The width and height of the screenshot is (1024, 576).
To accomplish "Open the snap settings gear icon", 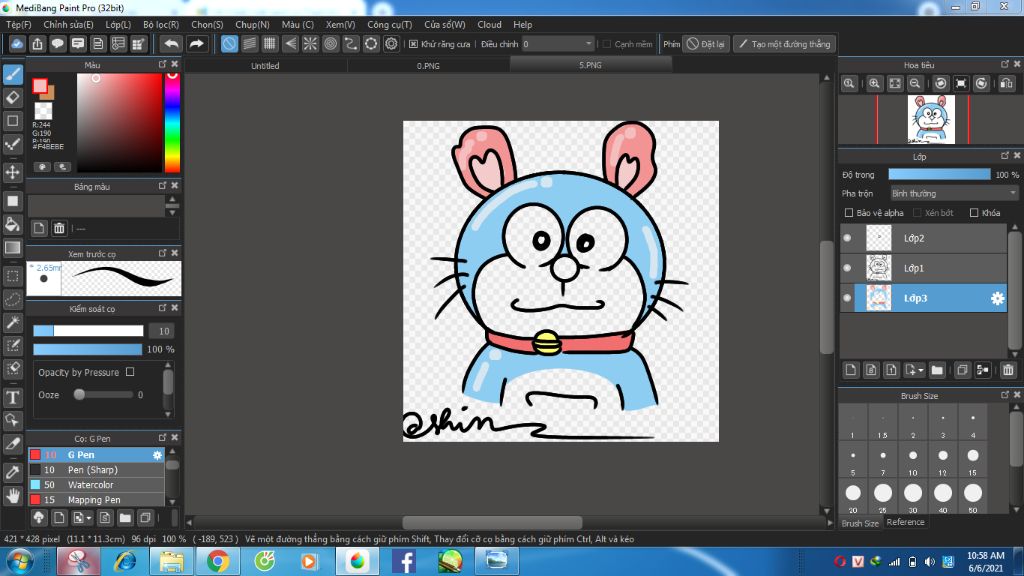I will pos(391,44).
